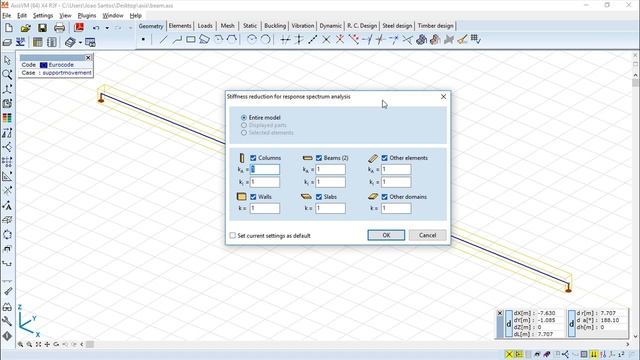Toggle the Walls checkbox
The image size is (640, 360).
coord(253,197)
